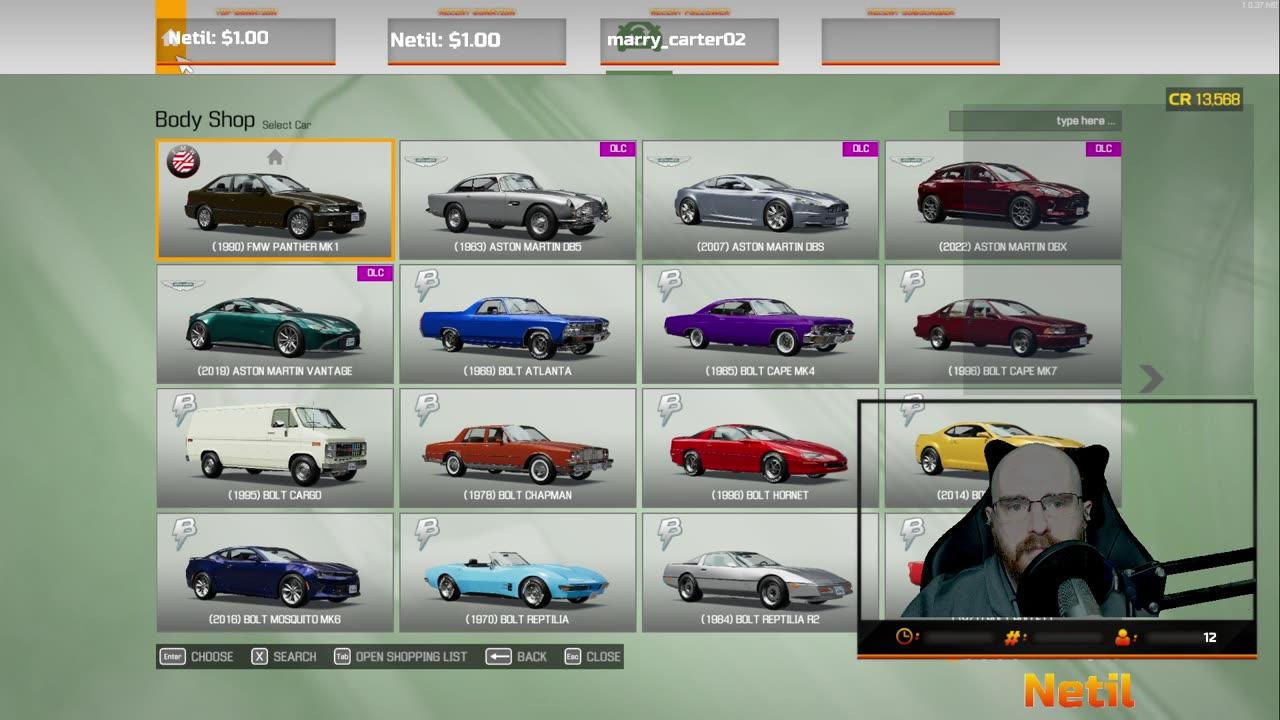Screen dimensions: 1280x720
Task: Click Bolt logo on Bolt Cargo card
Action: click(184, 409)
